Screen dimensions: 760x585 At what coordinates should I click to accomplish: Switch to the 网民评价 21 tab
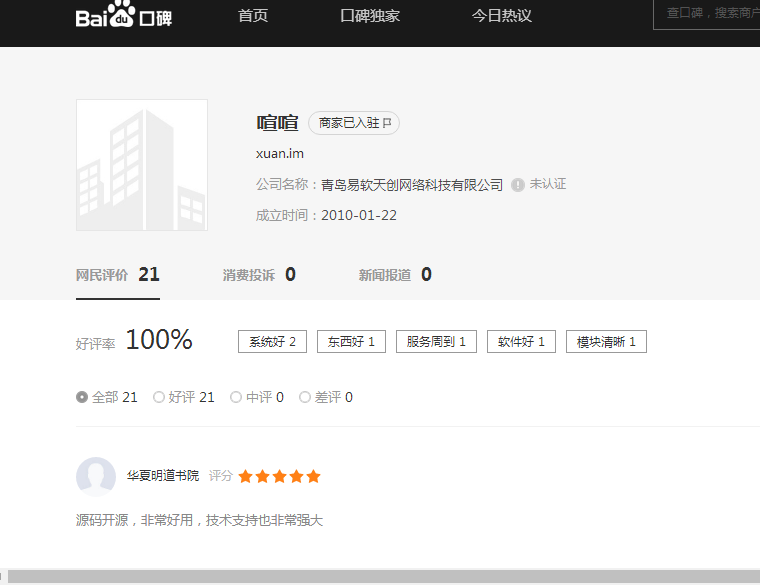[118, 275]
